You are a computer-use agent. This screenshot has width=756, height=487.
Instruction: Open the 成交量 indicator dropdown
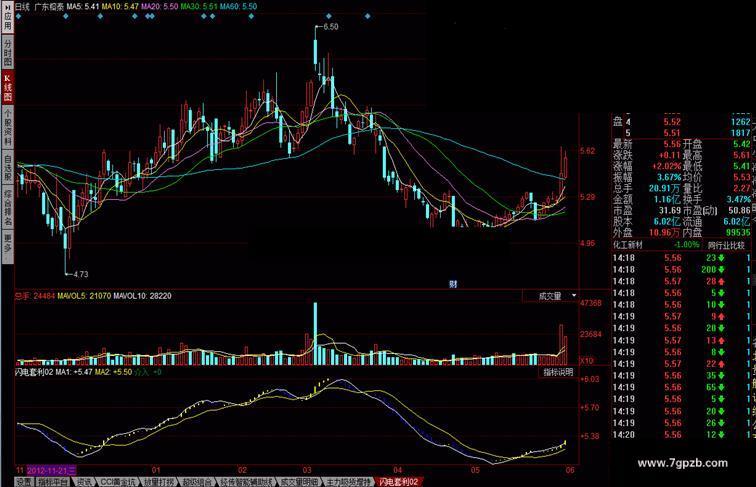tap(551, 296)
